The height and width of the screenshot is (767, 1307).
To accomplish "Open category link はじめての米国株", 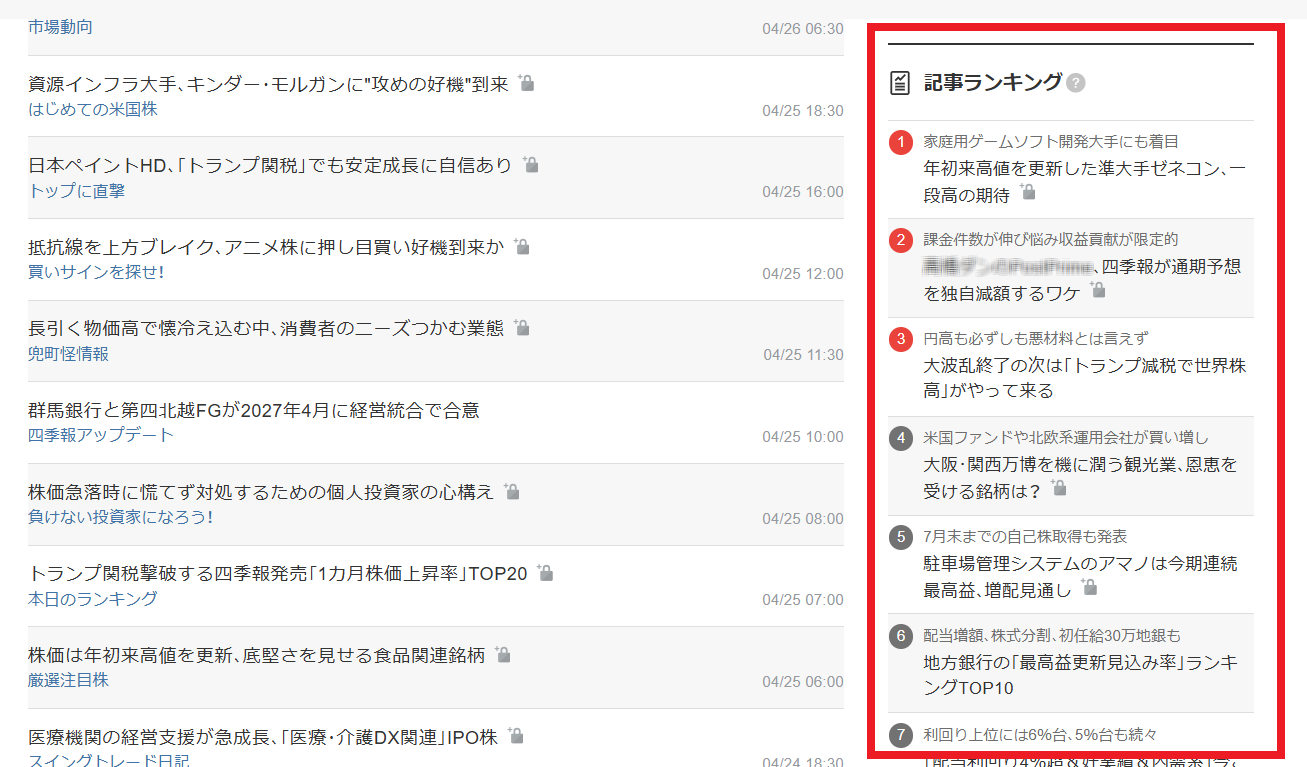I will pos(93,109).
